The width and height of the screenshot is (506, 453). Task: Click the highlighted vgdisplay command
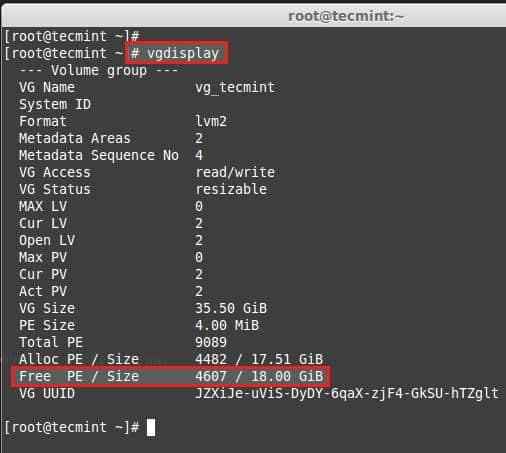[x=177, y=53]
